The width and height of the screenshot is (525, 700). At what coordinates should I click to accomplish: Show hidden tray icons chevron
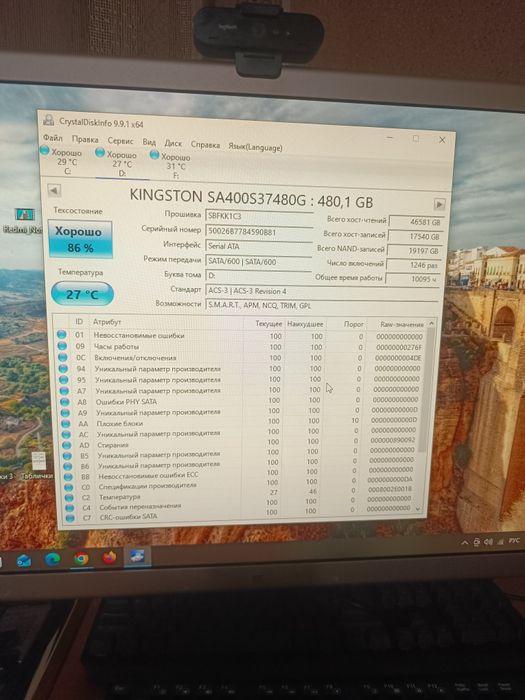[465, 542]
